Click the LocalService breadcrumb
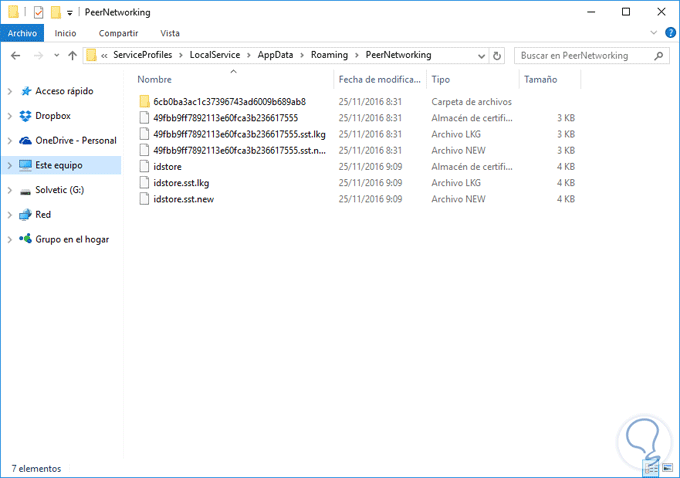680x478 pixels. tap(215, 55)
